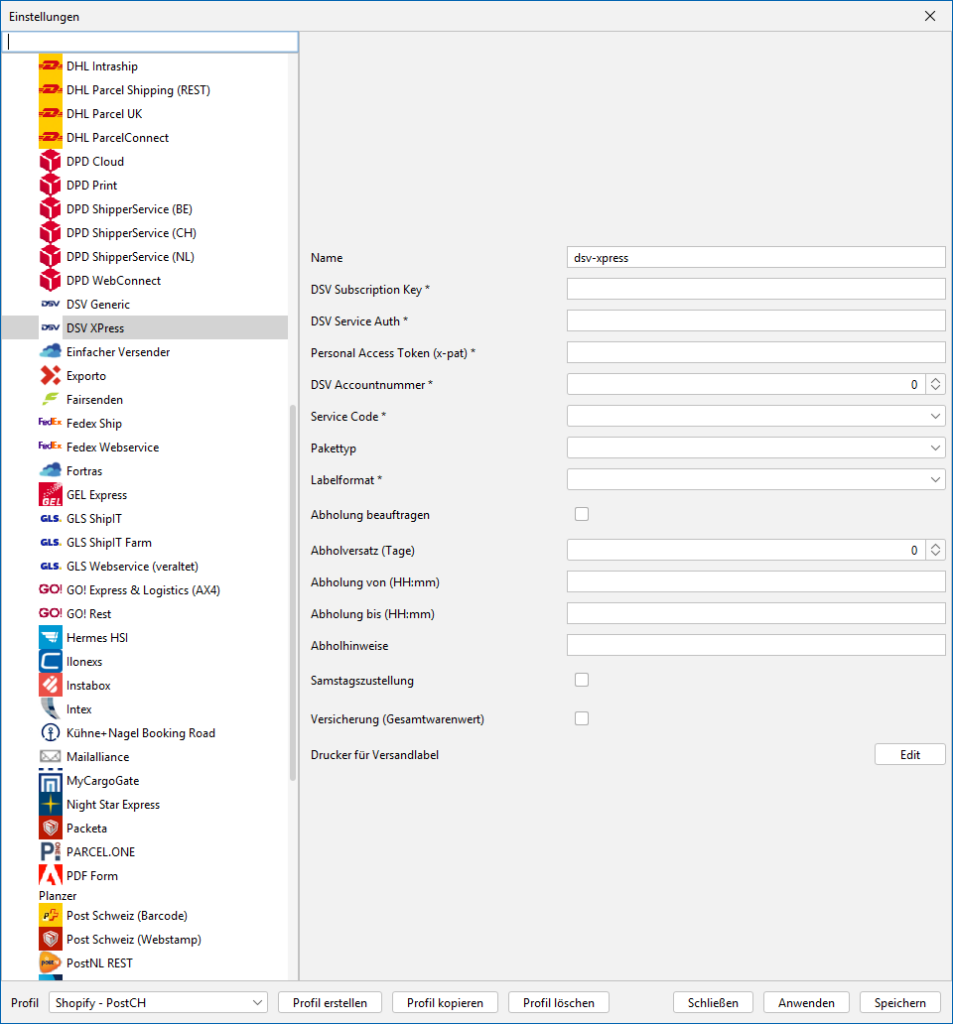Enable the Abholung beauftragen checkbox

[581, 514]
